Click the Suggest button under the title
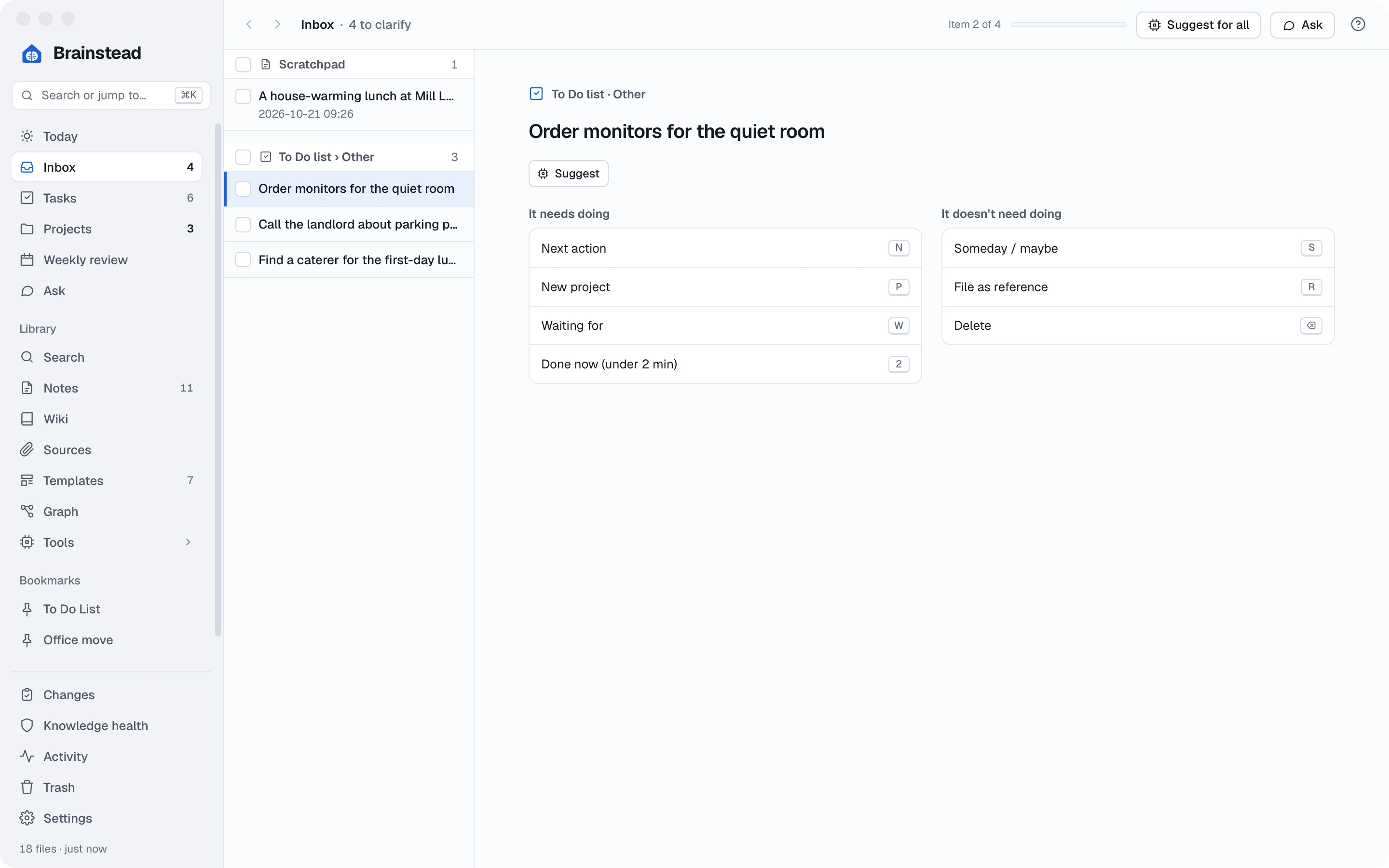This screenshot has height=868, width=1389. tap(568, 174)
